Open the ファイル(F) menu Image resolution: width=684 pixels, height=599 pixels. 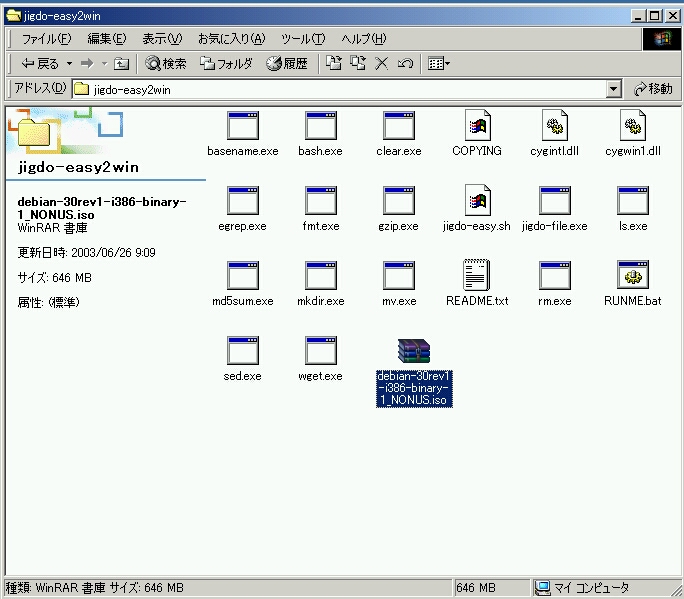click(x=46, y=39)
